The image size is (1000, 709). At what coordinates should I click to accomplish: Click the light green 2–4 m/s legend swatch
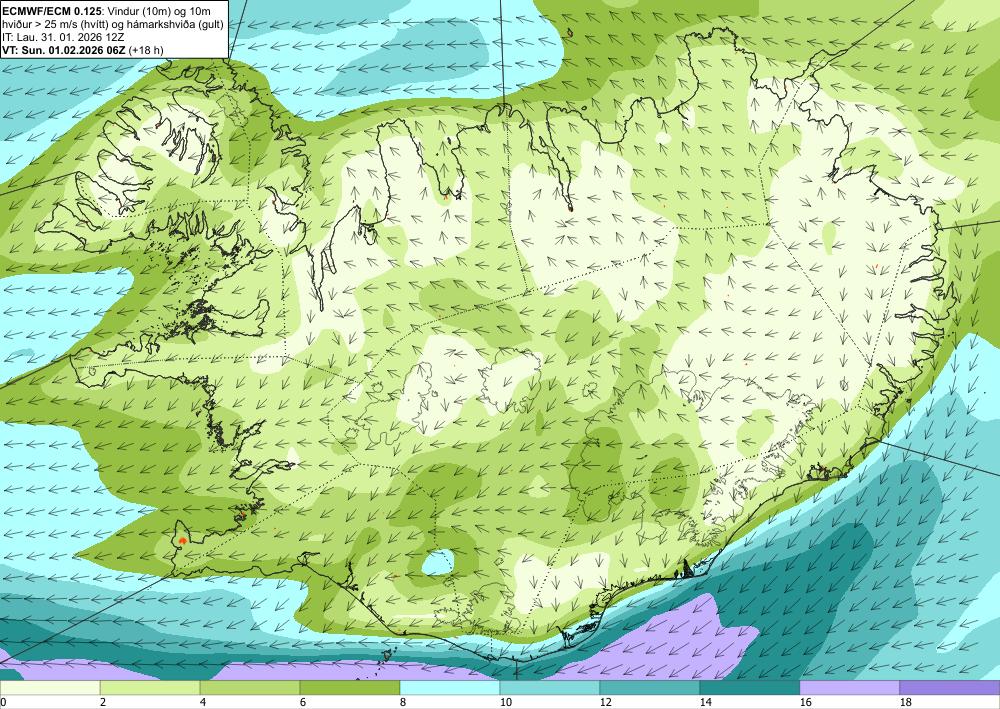coord(150,688)
